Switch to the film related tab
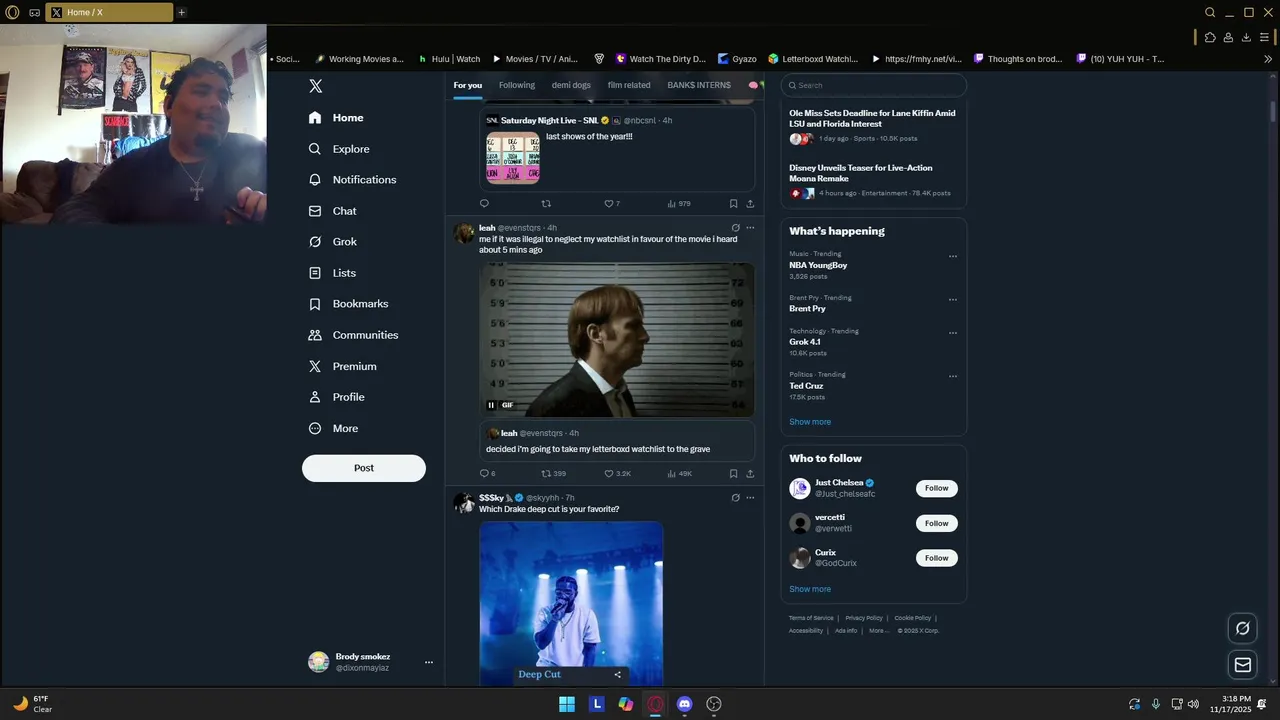The height and width of the screenshot is (720, 1280). [x=629, y=85]
